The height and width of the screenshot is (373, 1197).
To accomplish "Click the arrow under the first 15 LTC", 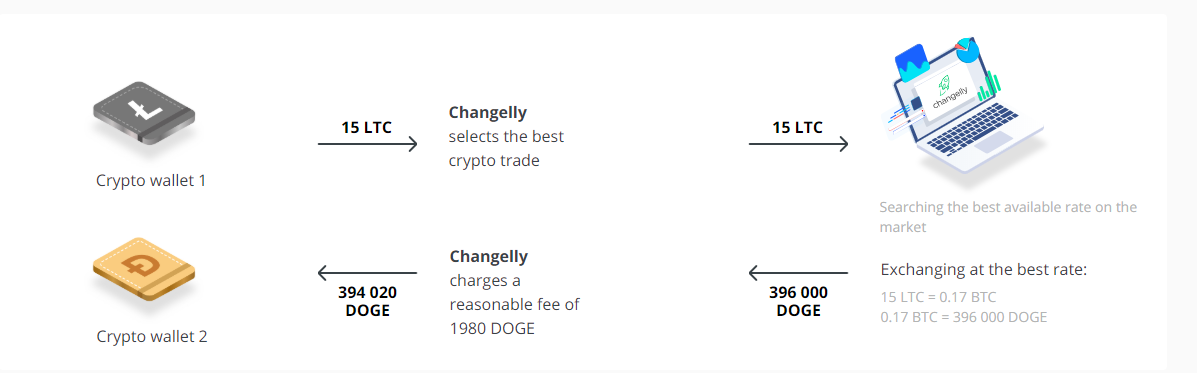I will click(x=367, y=143).
